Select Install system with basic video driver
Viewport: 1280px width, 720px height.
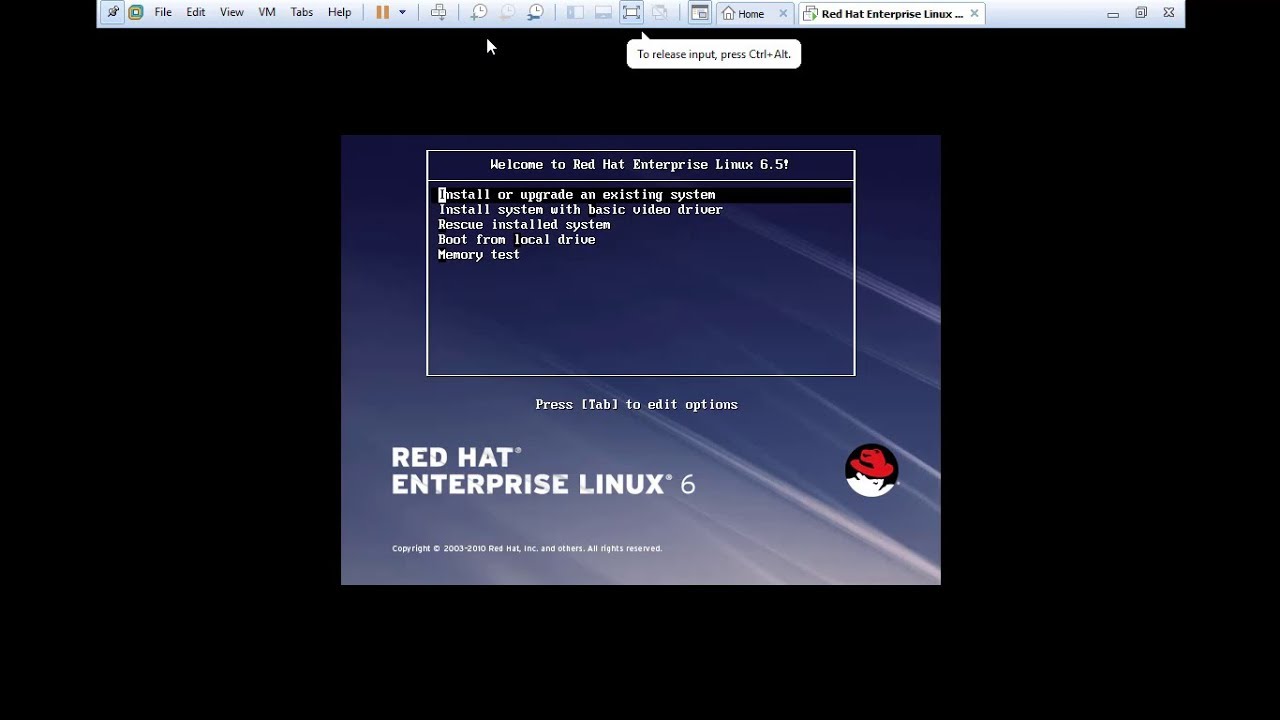(x=580, y=210)
